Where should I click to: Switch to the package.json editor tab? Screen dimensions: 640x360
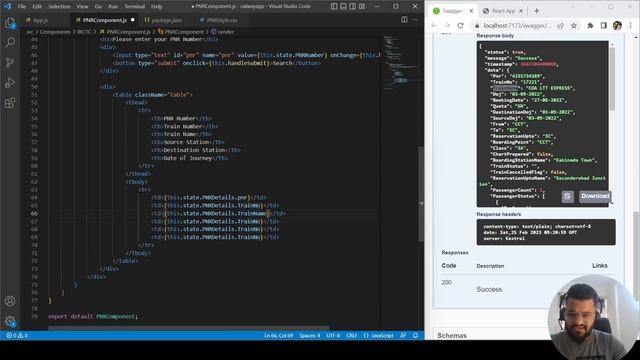pos(163,20)
